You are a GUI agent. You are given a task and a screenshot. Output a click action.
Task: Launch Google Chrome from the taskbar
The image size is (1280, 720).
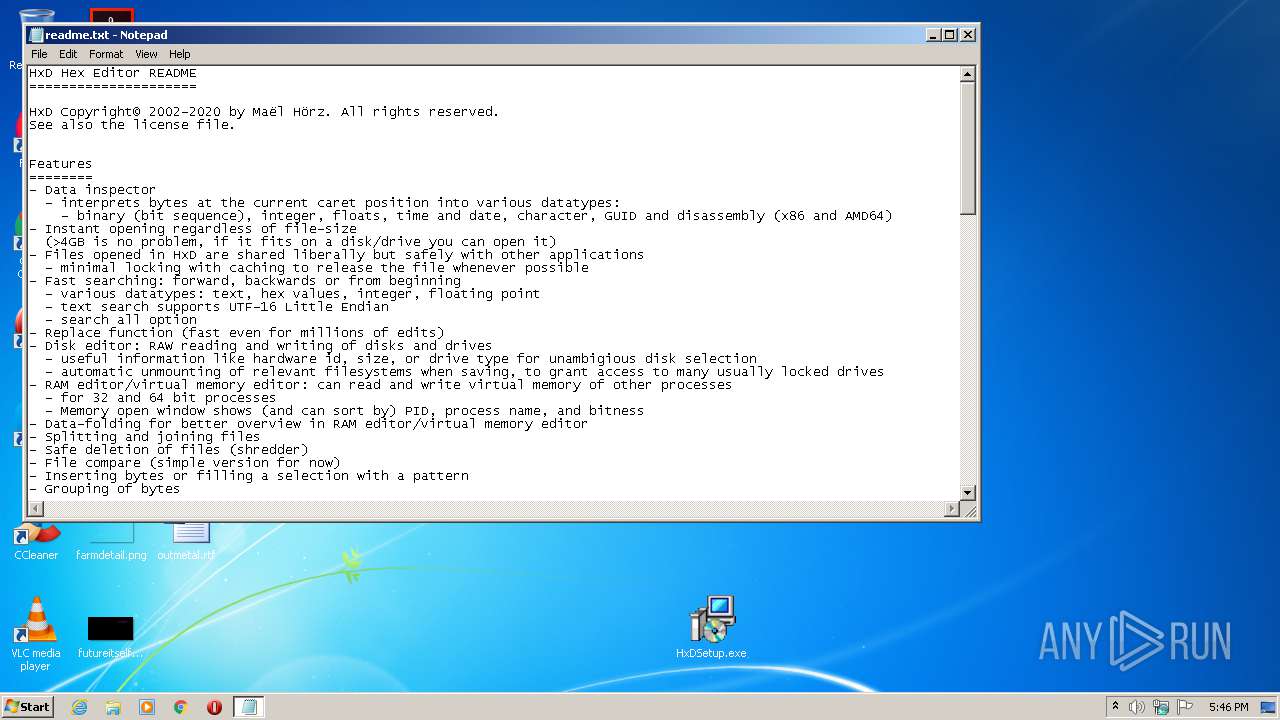point(181,707)
